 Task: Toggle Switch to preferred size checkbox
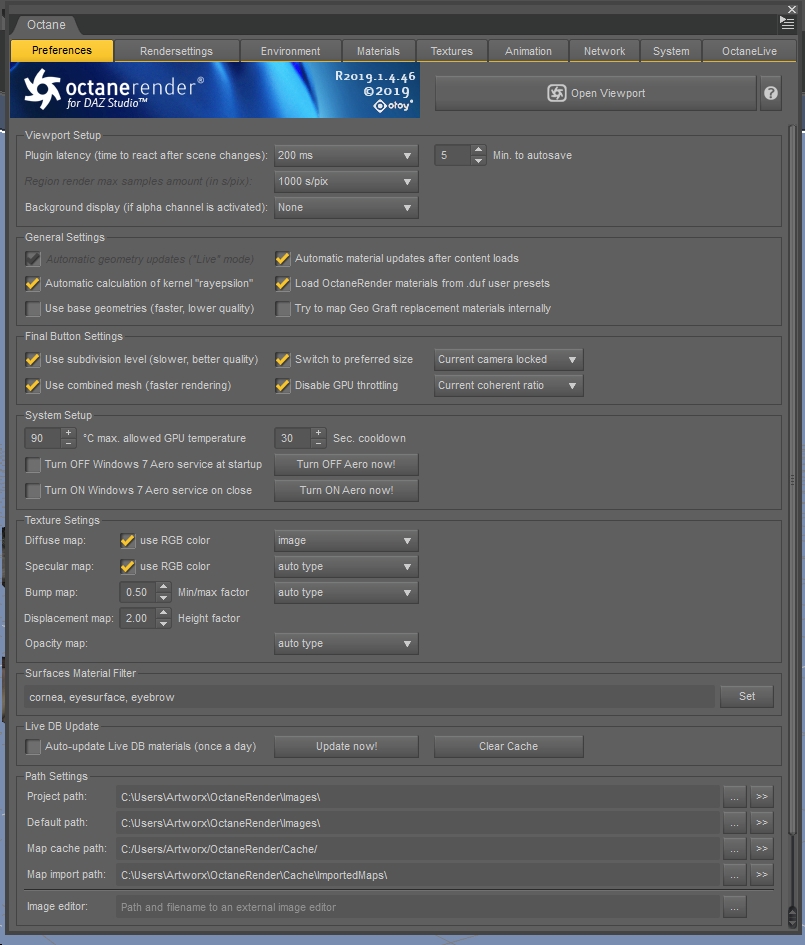pyautogui.click(x=283, y=360)
